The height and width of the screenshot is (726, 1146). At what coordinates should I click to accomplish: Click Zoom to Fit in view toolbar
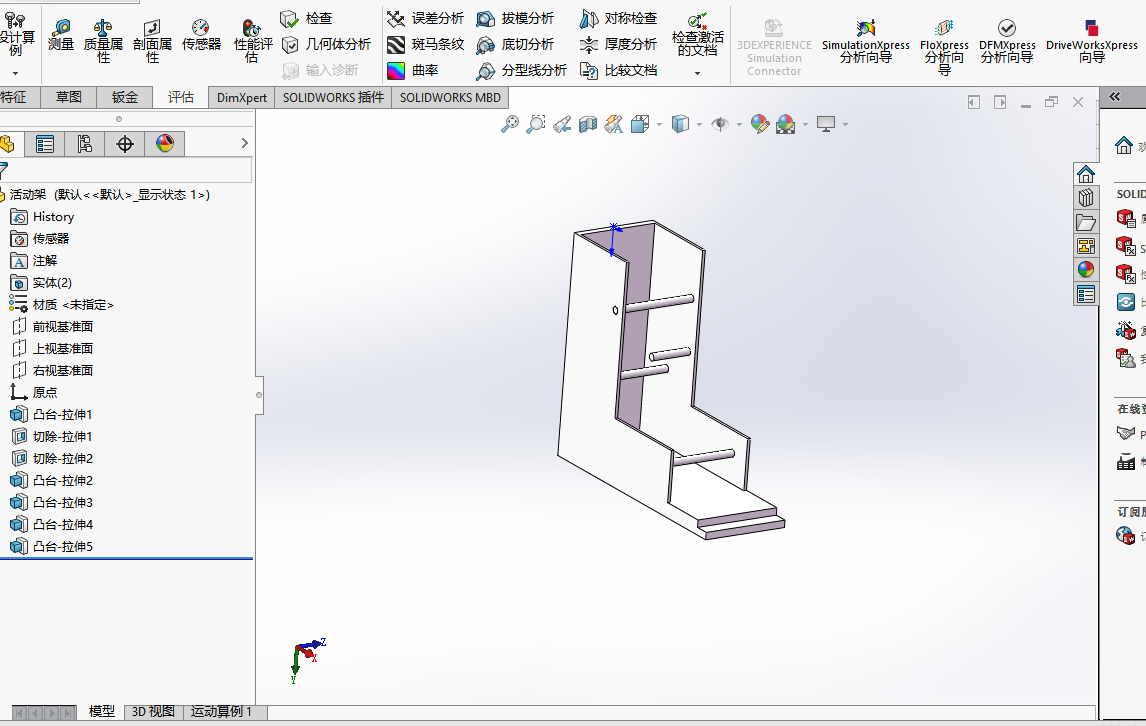[509, 124]
